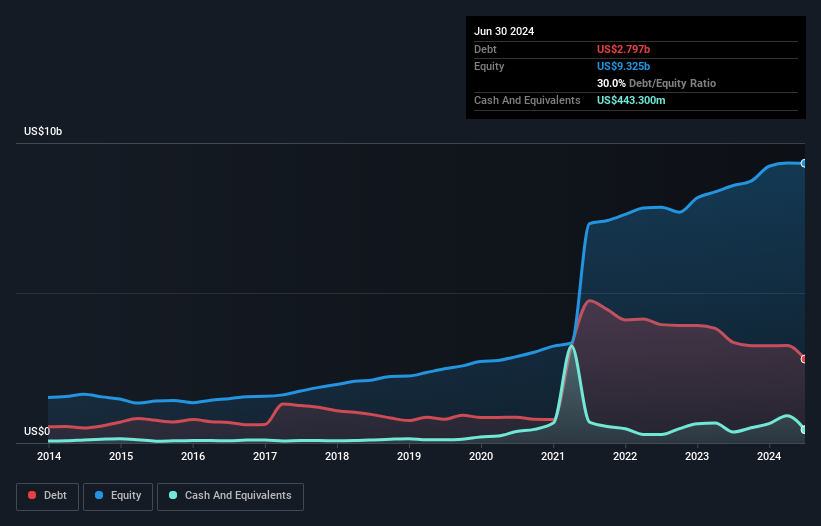821x526 pixels.
Task: Click Cash And Equivalents label in tooltip
Action: pos(527,100)
